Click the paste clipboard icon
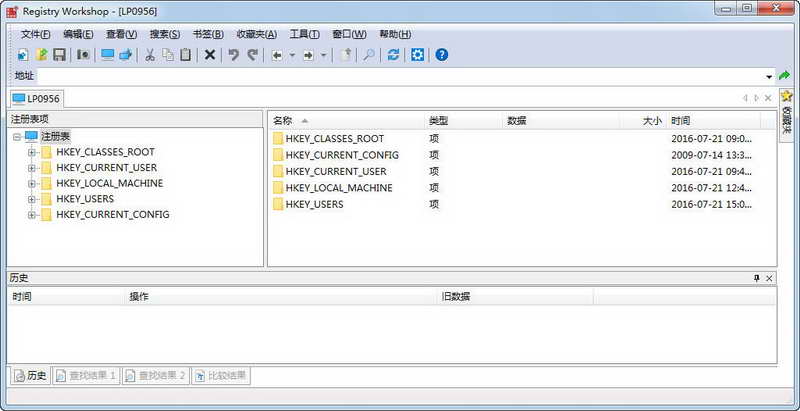The image size is (800, 411). coord(186,55)
